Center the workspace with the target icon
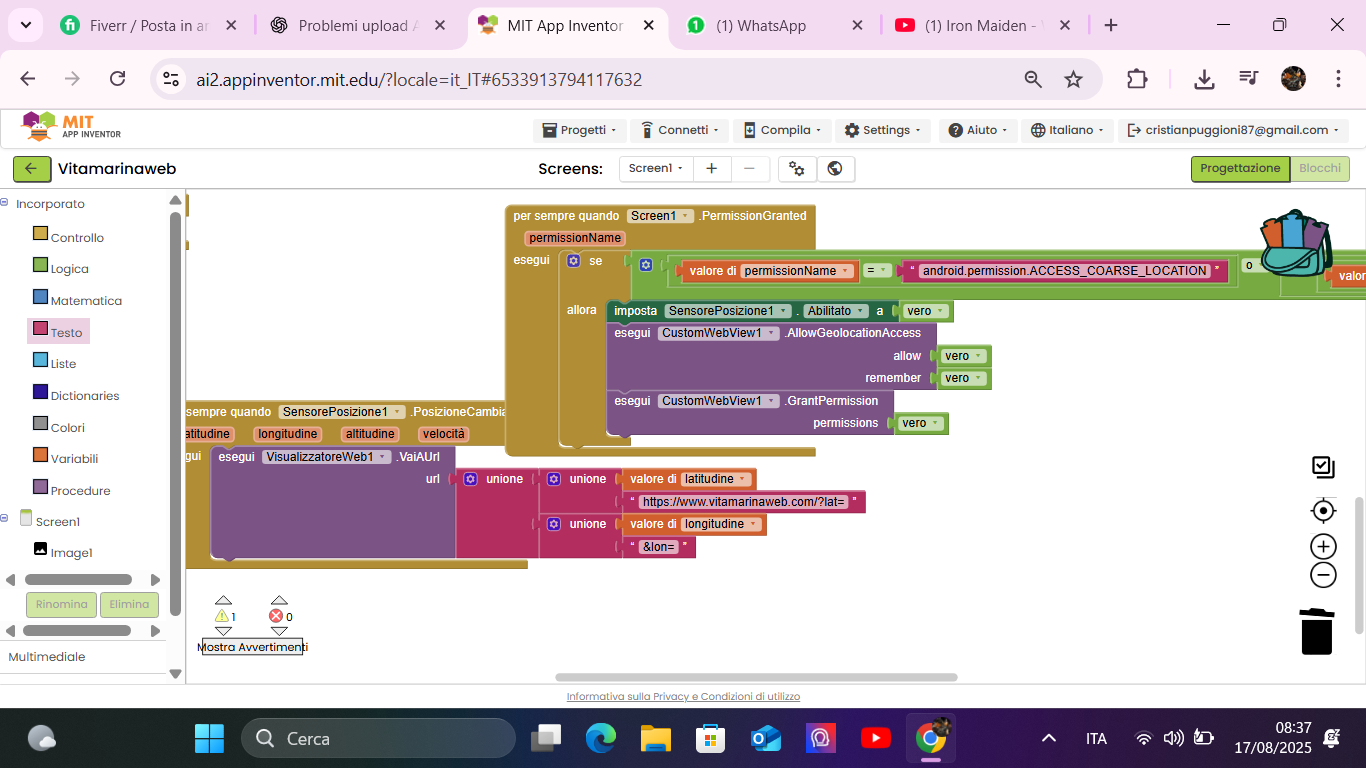 pyautogui.click(x=1323, y=511)
